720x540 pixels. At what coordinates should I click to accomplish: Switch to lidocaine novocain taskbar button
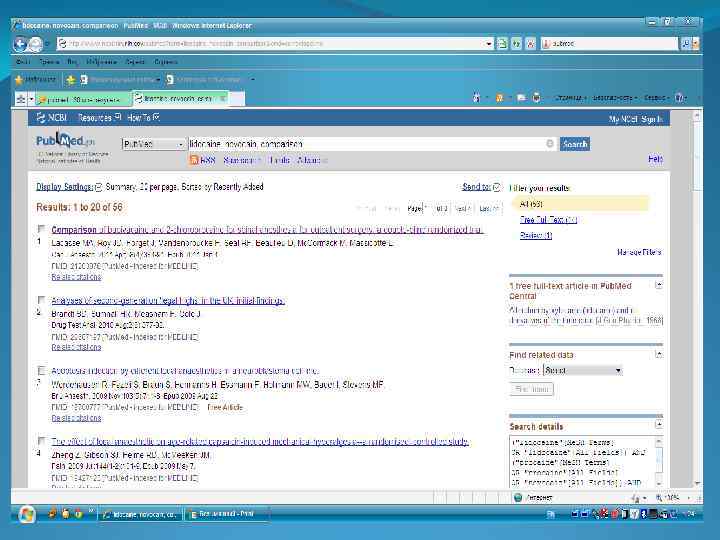click(x=140, y=514)
